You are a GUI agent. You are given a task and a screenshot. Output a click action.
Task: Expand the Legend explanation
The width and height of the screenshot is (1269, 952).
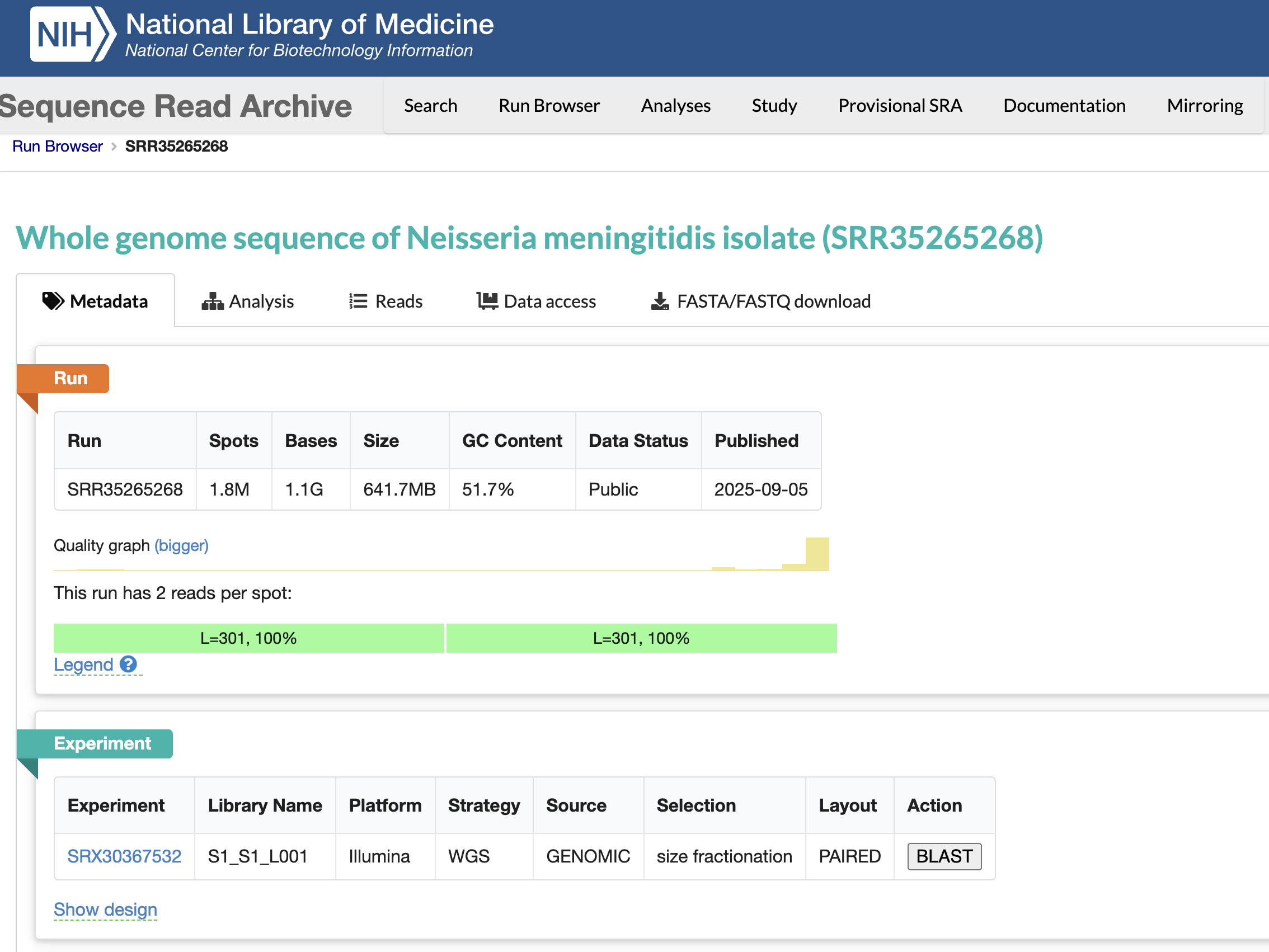point(83,664)
